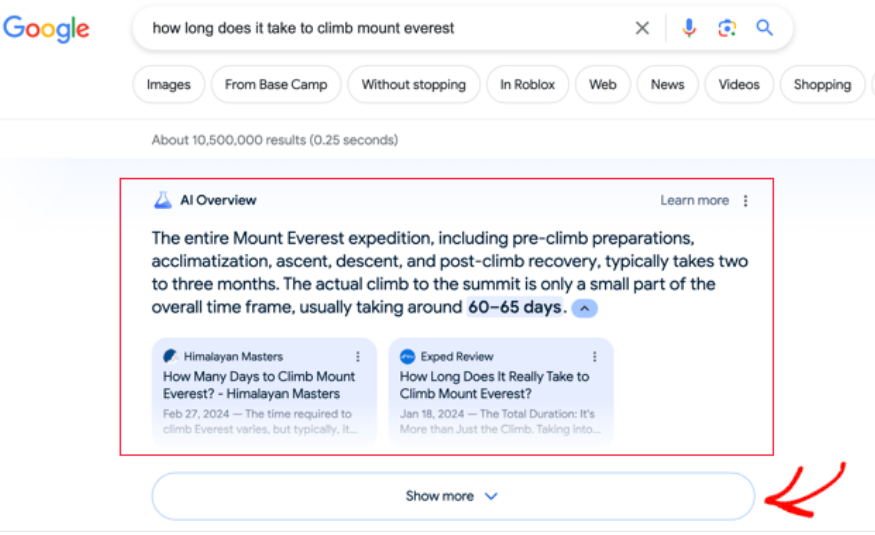Screen dimensions: 875x535
Task: Expand AI Overview with Show more
Action: 452,496
